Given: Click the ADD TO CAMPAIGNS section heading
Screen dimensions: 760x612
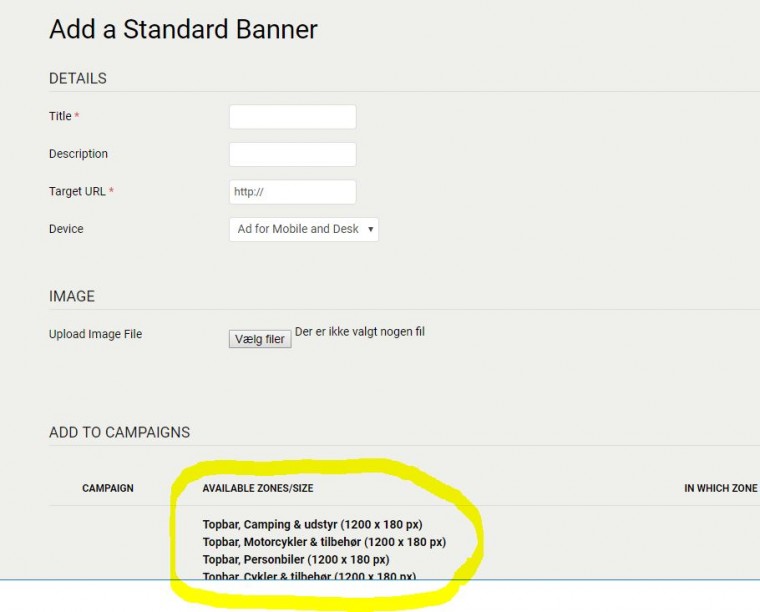Looking at the screenshot, I should pos(119,433).
